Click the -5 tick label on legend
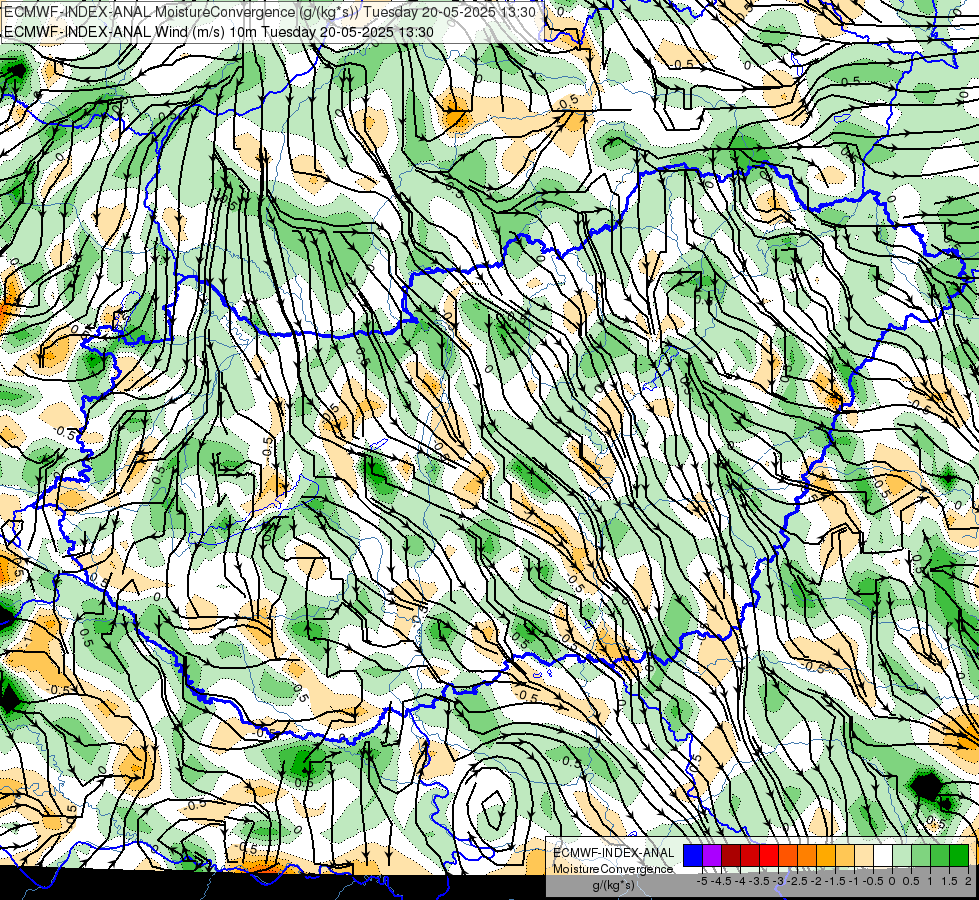979x900 pixels. click(x=702, y=881)
